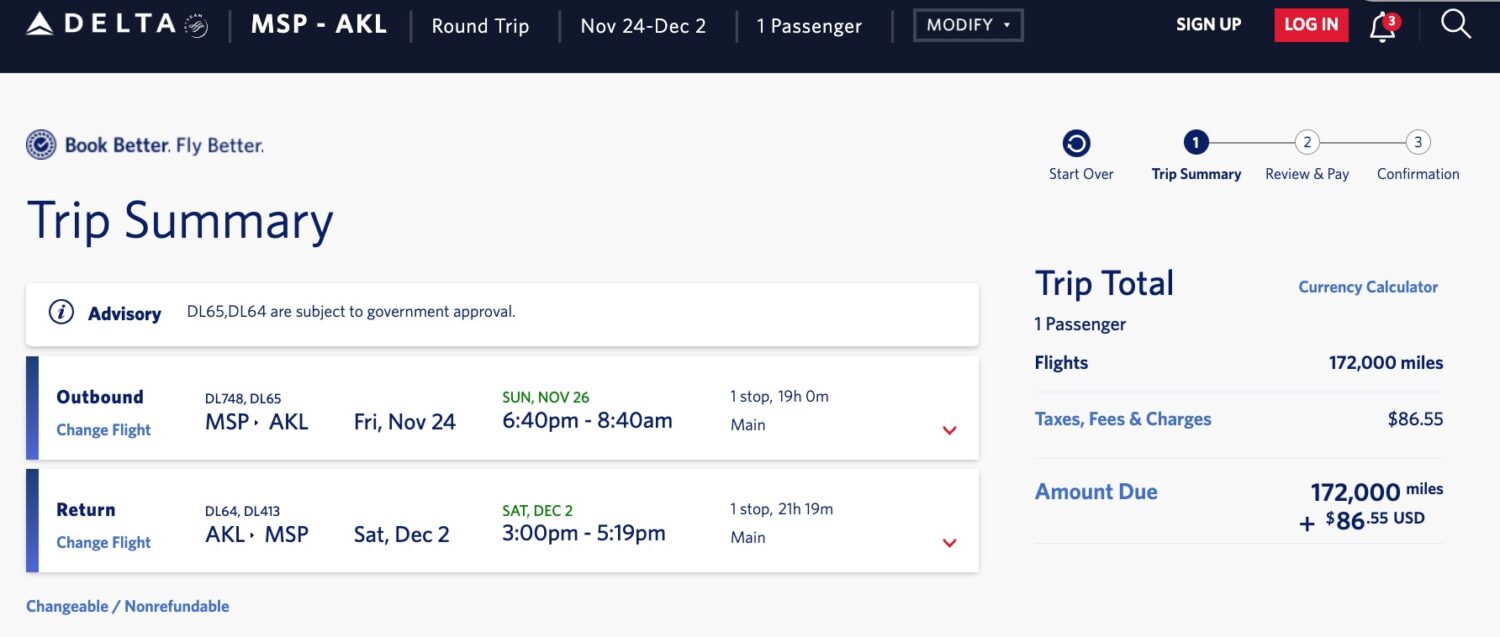Open Taxes, Fees & Charges details

[1123, 419]
